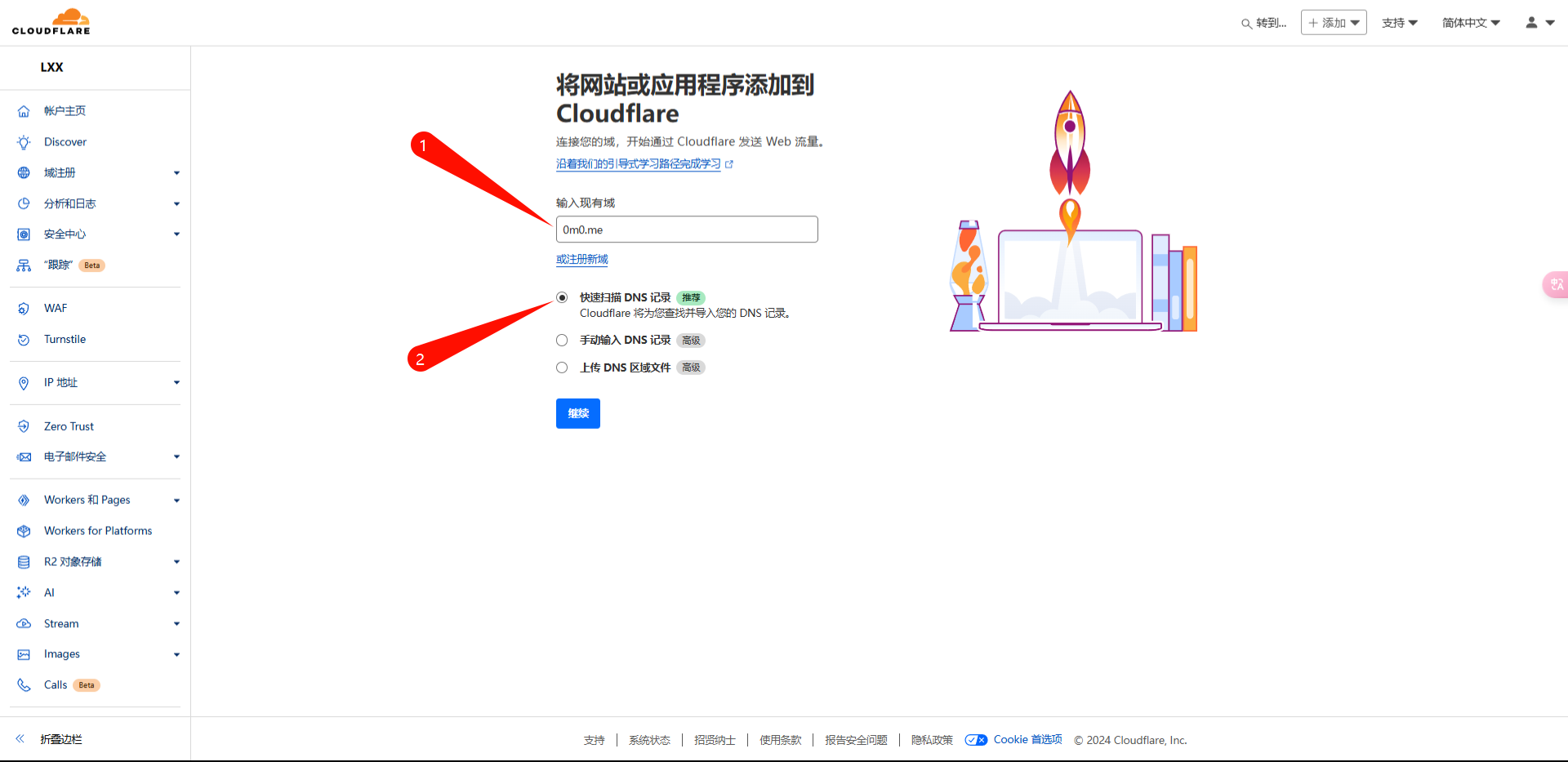Viewport: 1568px width, 762px height.
Task: Click the Discover lightbulb icon
Action: click(x=24, y=142)
